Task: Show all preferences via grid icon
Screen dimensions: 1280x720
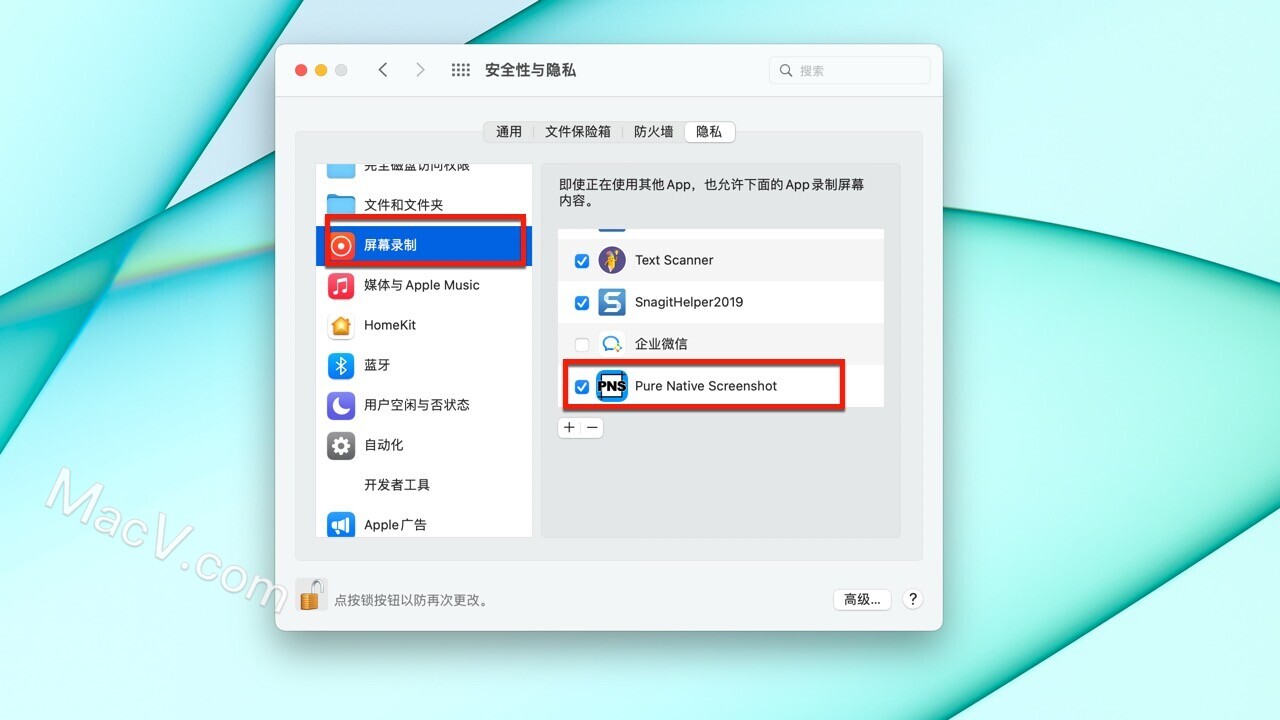Action: coord(461,70)
